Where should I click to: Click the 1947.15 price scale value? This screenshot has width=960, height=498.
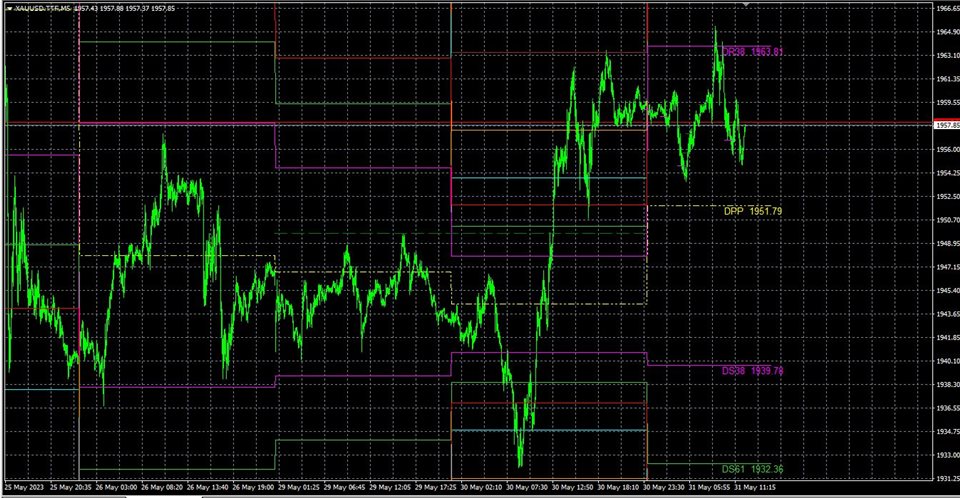pos(948,267)
